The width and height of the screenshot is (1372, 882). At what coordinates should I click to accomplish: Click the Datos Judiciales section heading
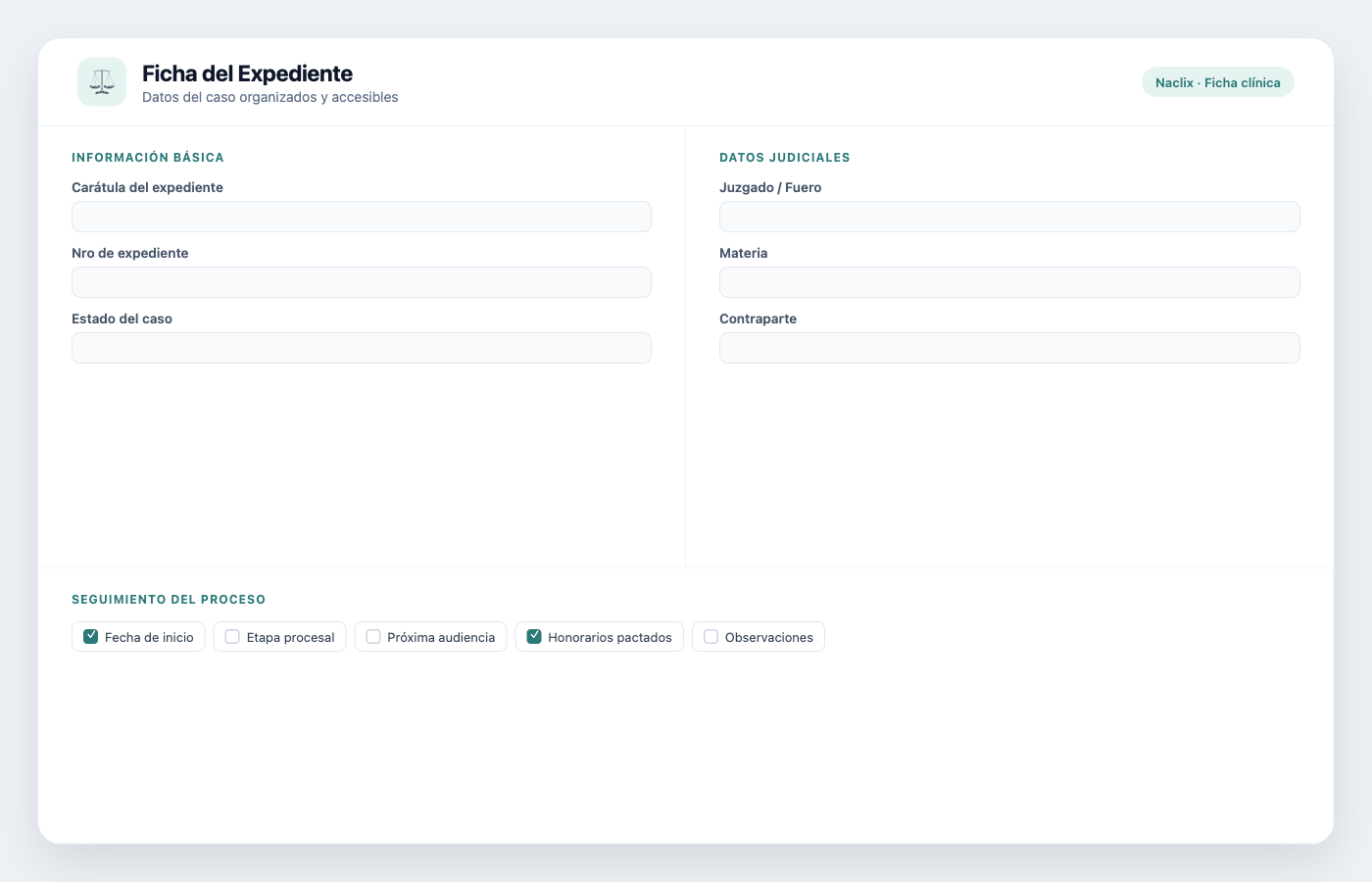point(785,158)
